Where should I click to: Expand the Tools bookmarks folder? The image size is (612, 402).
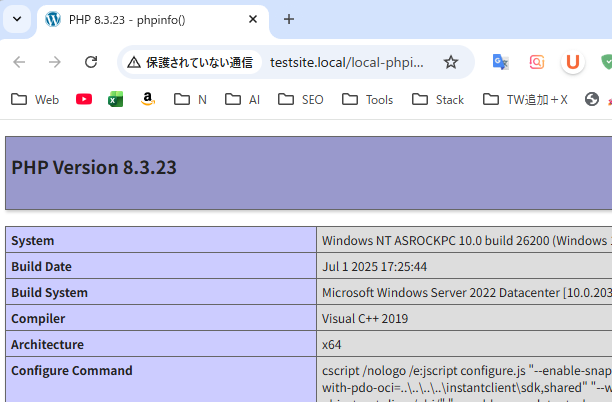click(x=367, y=99)
